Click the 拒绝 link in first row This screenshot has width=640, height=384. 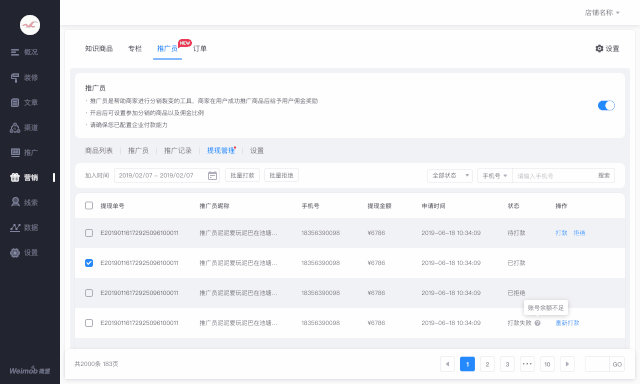point(579,233)
